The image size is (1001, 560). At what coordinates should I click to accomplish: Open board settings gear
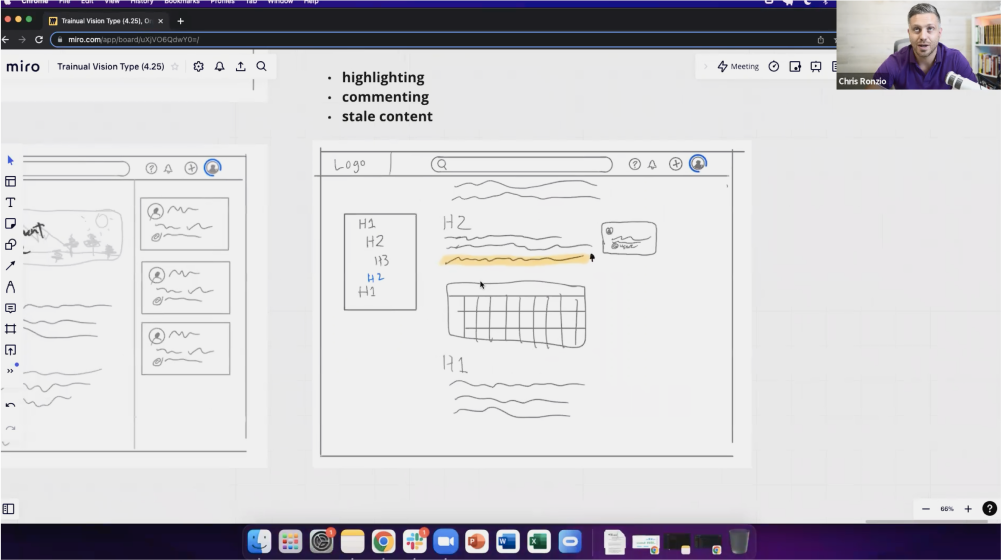[x=199, y=66]
